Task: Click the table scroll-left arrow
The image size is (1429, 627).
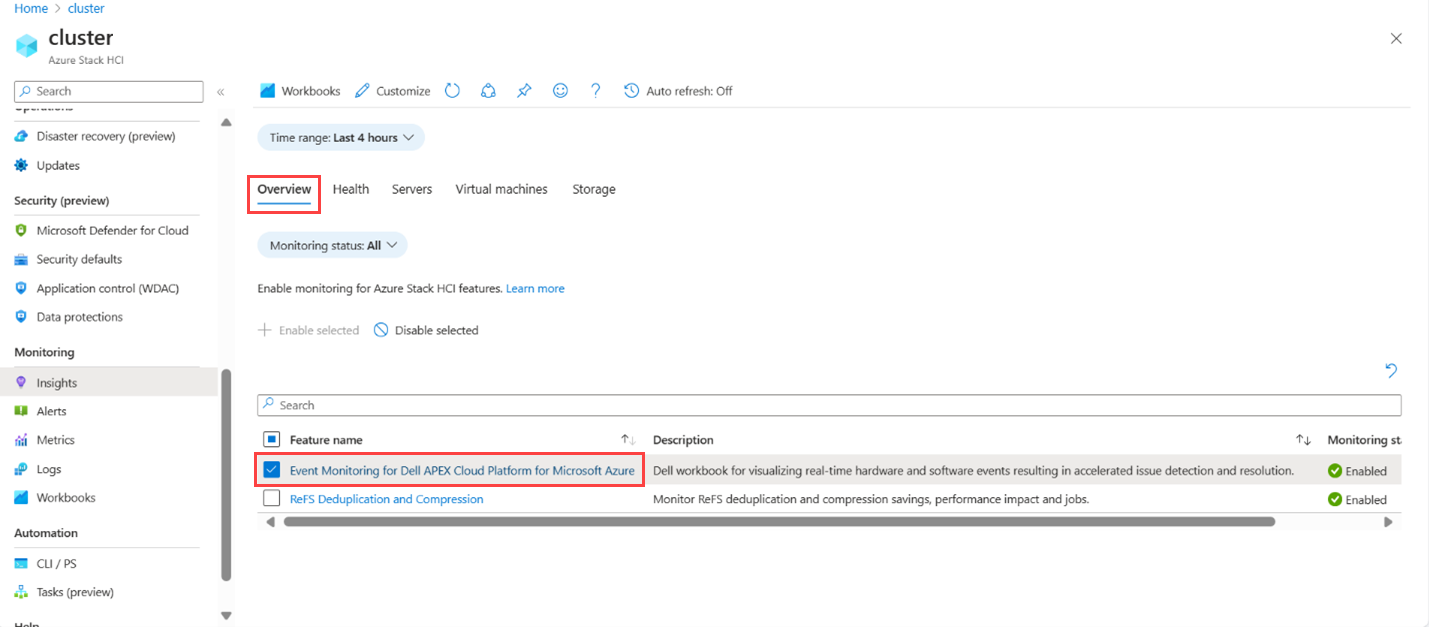Action: click(x=268, y=521)
